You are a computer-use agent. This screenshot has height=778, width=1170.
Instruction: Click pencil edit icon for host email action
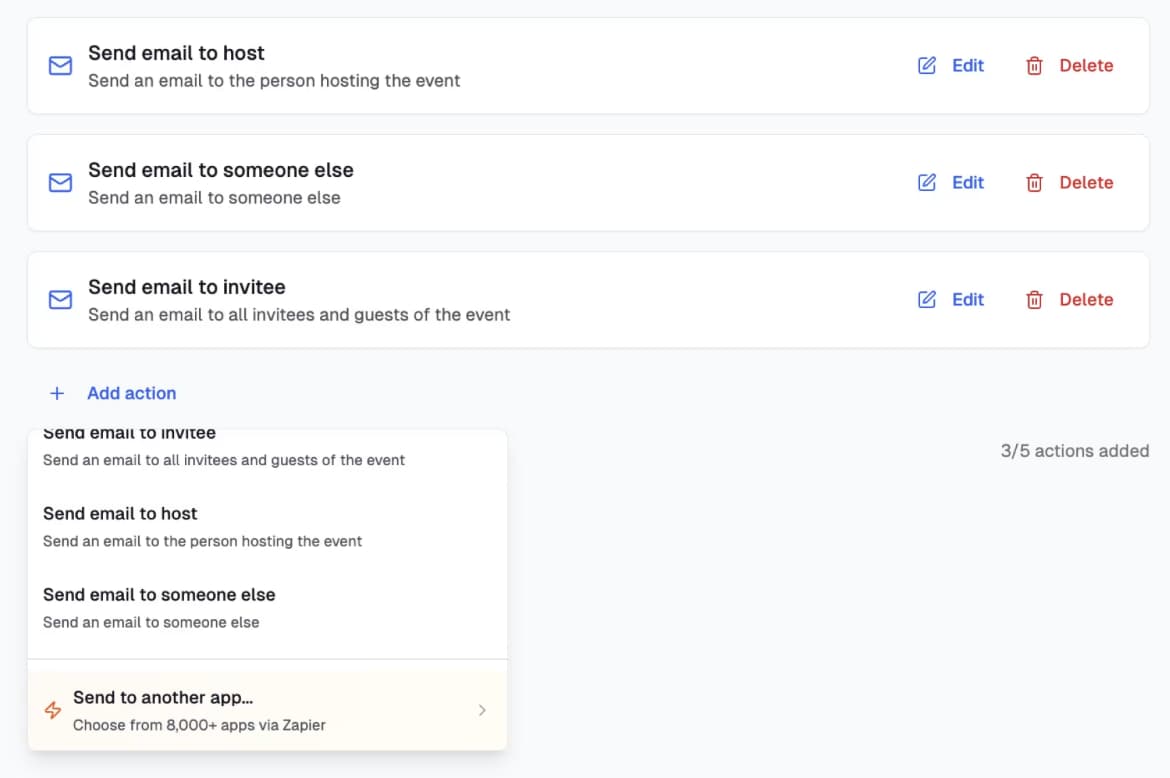click(x=927, y=66)
